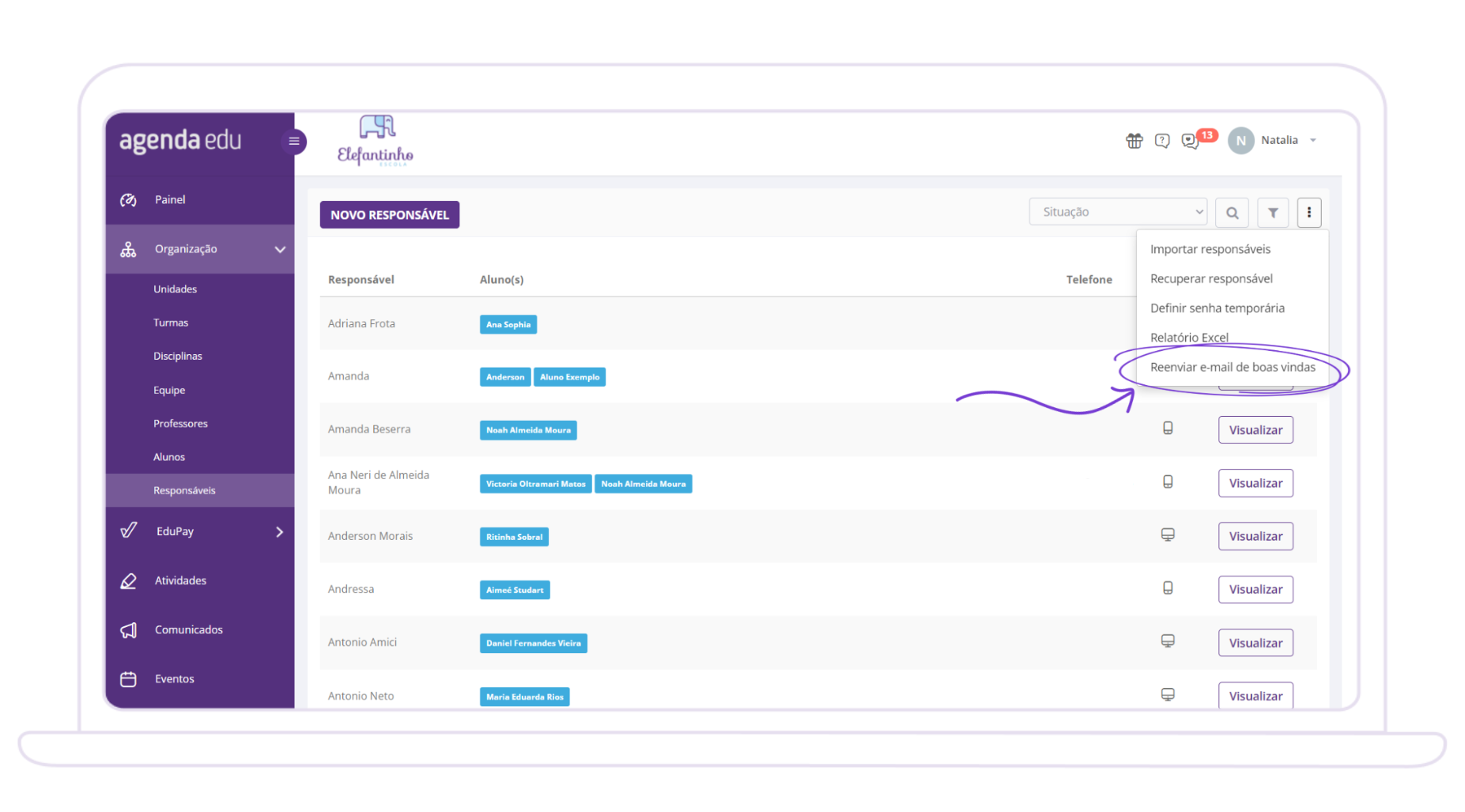1465x812 pixels.
Task: Click Visualizar for Amanda Beserra
Action: coord(1255,430)
